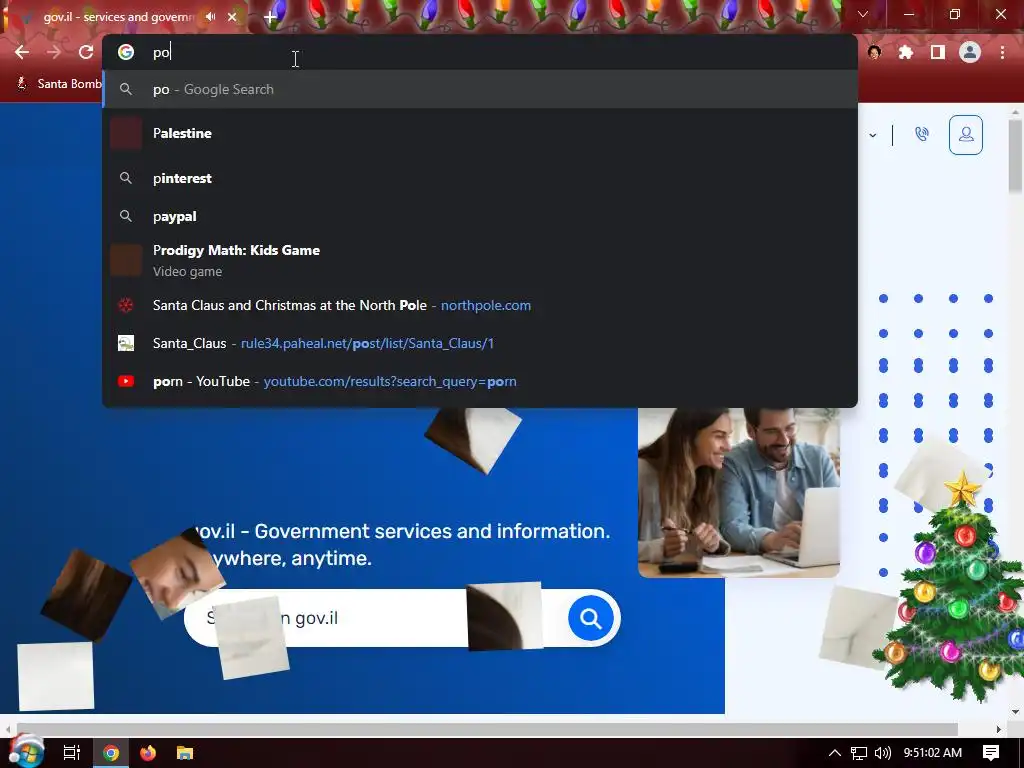Image resolution: width=1024 pixels, height=768 pixels.
Task: Open the Santa_Claus paheal suggestion
Action: tap(480, 343)
